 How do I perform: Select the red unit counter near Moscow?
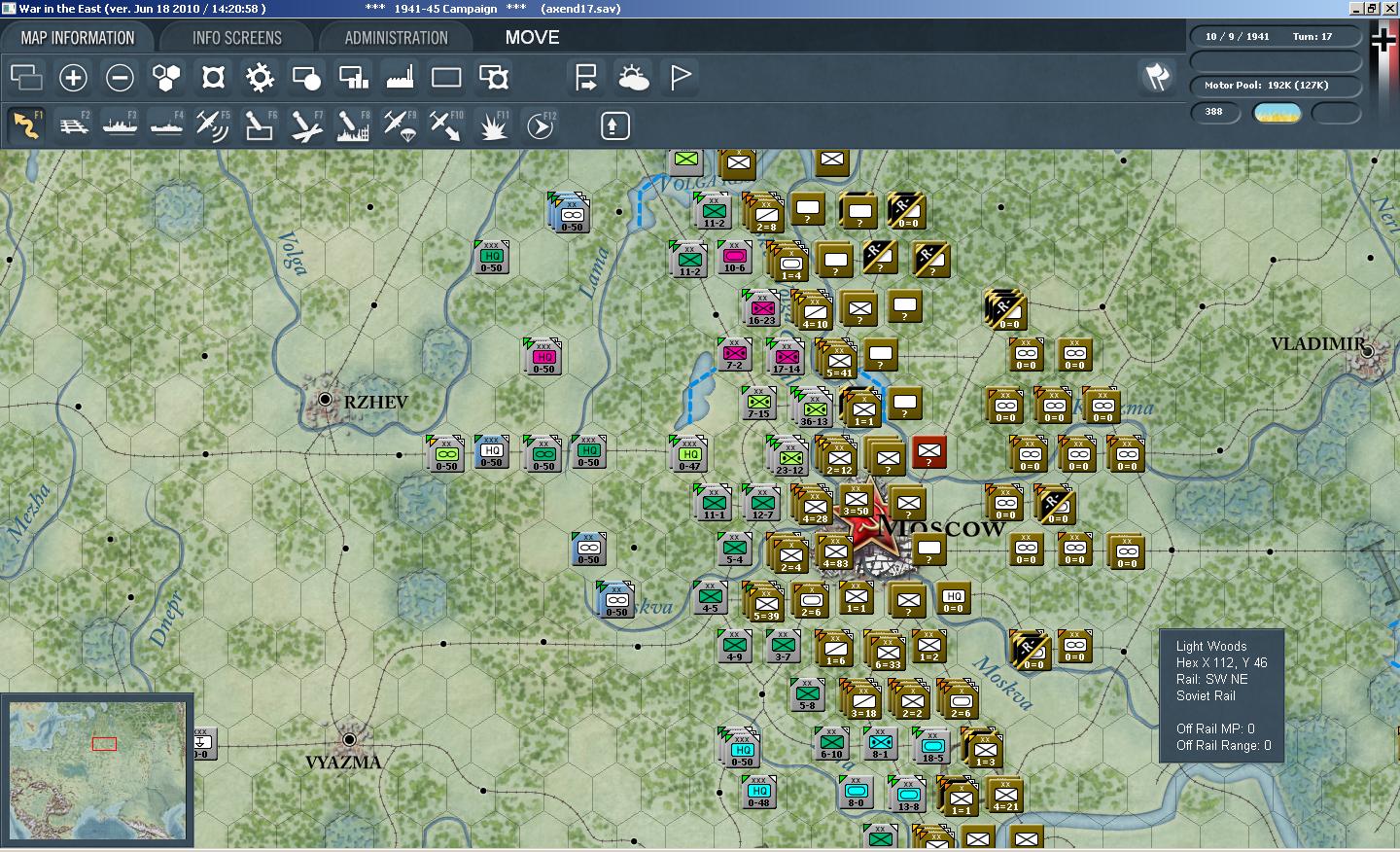[x=928, y=452]
